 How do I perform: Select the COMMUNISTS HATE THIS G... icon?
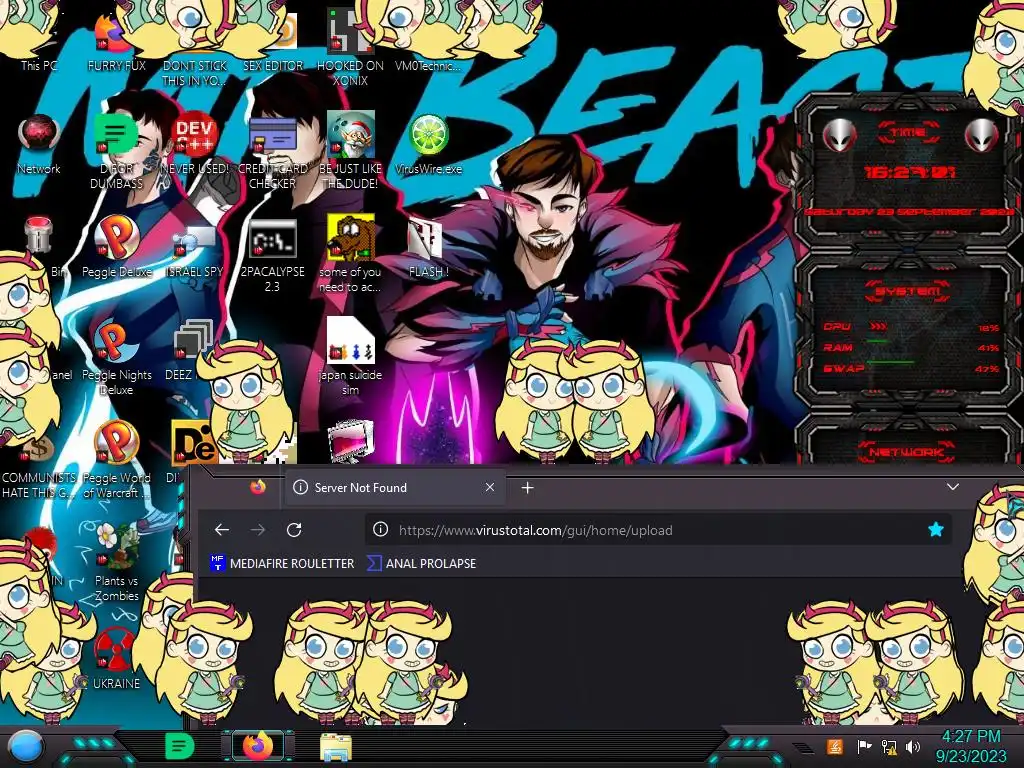coord(39,467)
